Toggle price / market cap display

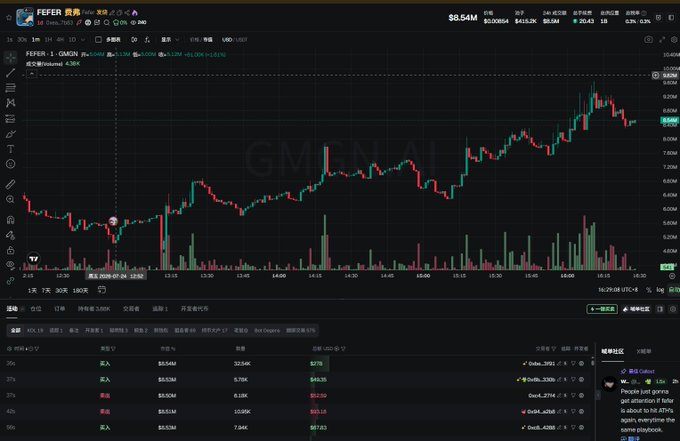pos(201,39)
